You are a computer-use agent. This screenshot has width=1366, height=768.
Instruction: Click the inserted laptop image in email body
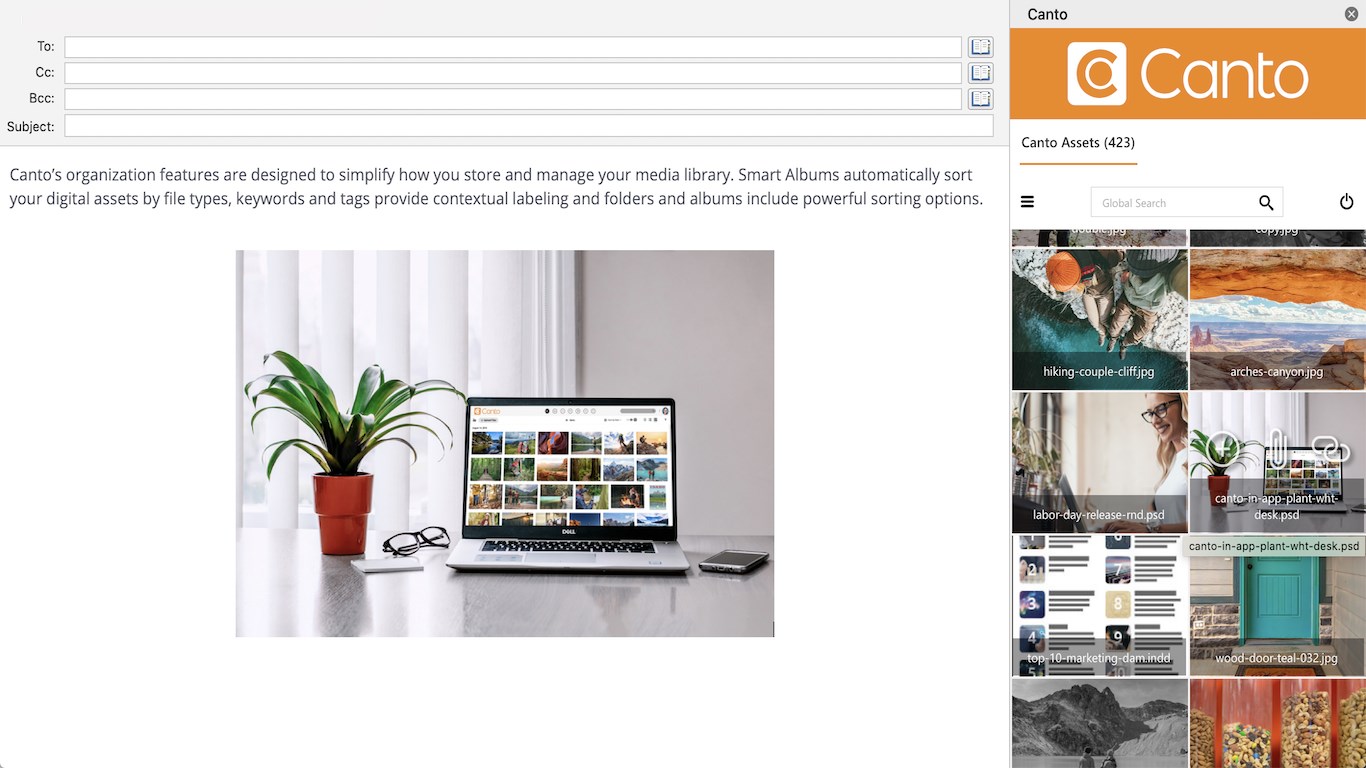pyautogui.click(x=505, y=443)
